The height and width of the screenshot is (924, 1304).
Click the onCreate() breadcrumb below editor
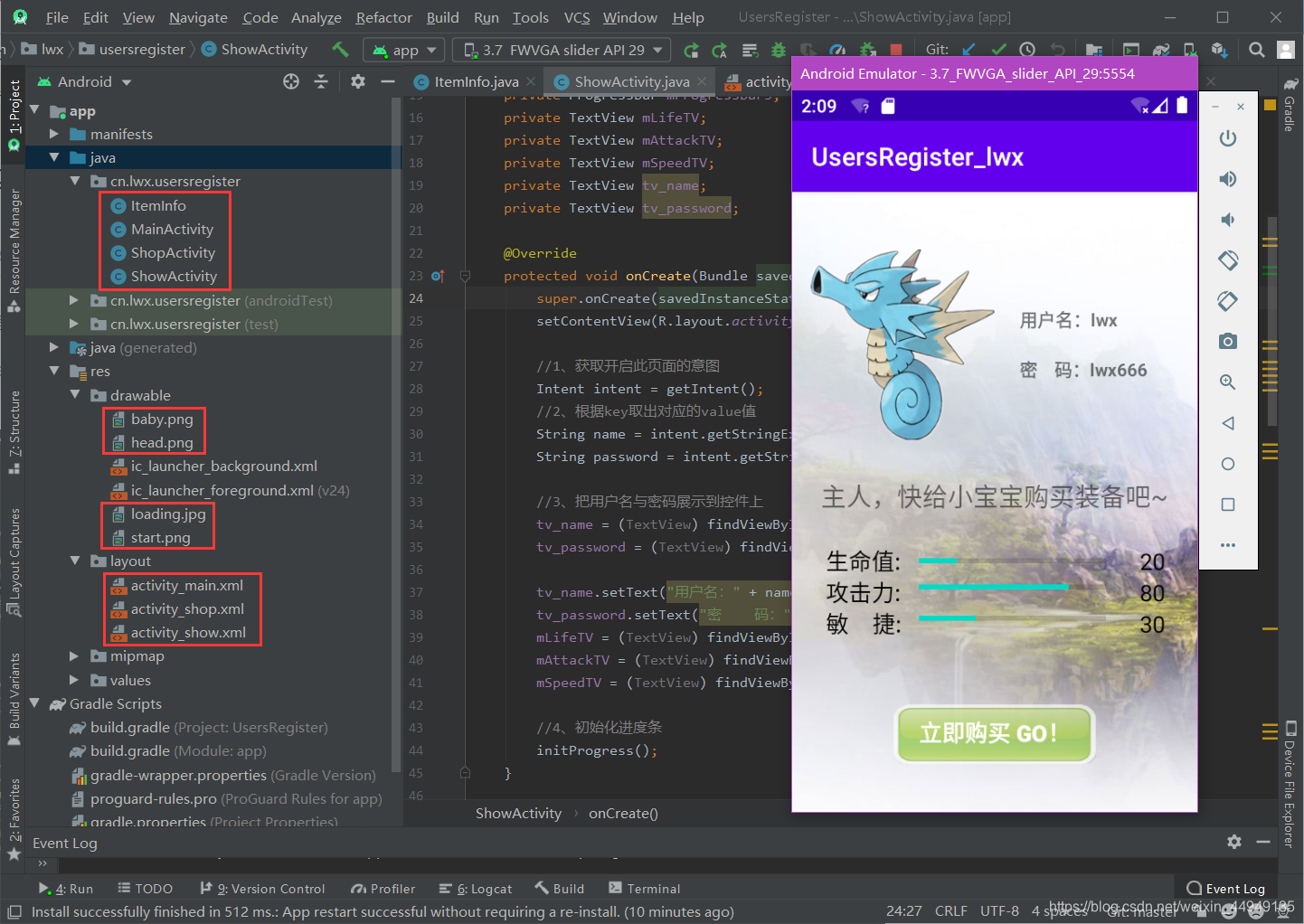[623, 814]
